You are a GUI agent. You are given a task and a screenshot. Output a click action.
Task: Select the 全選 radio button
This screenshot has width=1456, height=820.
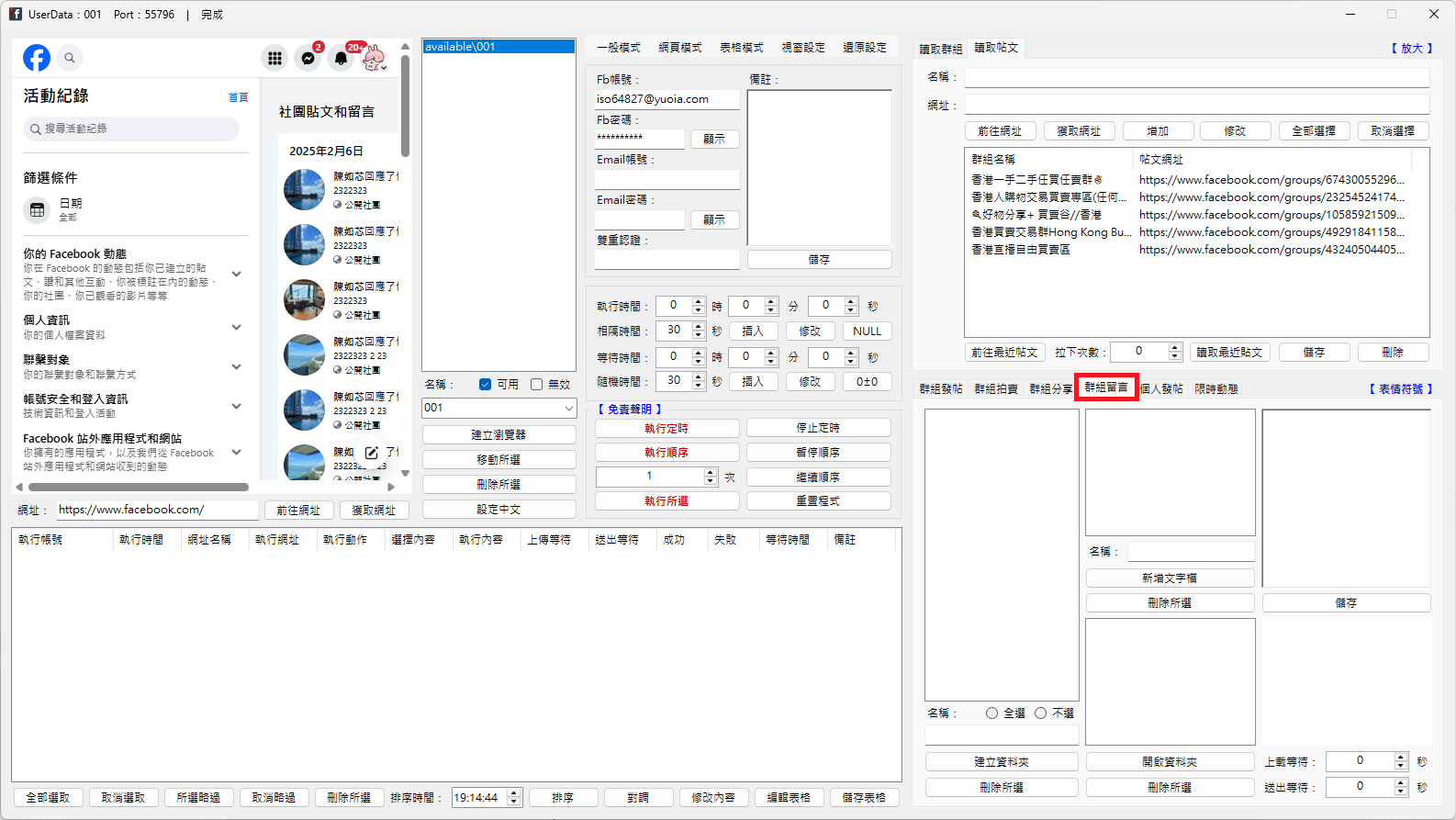click(x=991, y=713)
